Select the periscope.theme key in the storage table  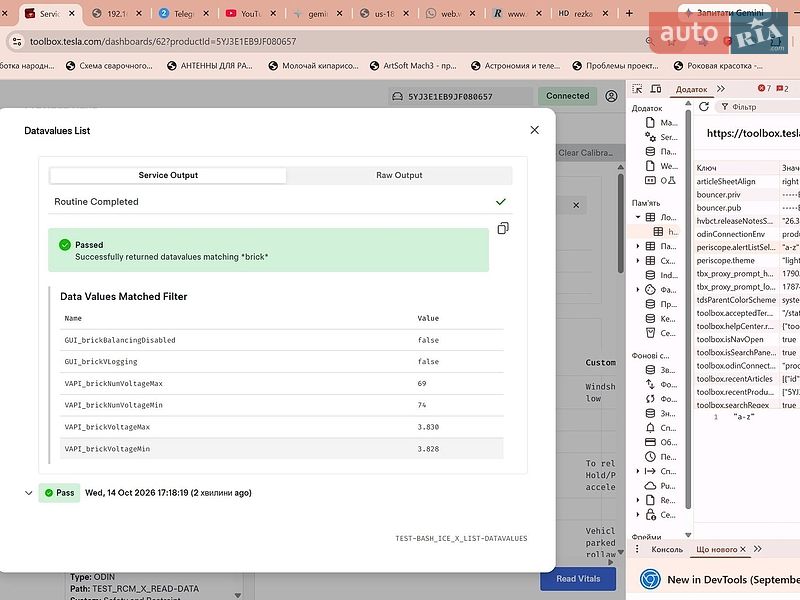pos(726,261)
